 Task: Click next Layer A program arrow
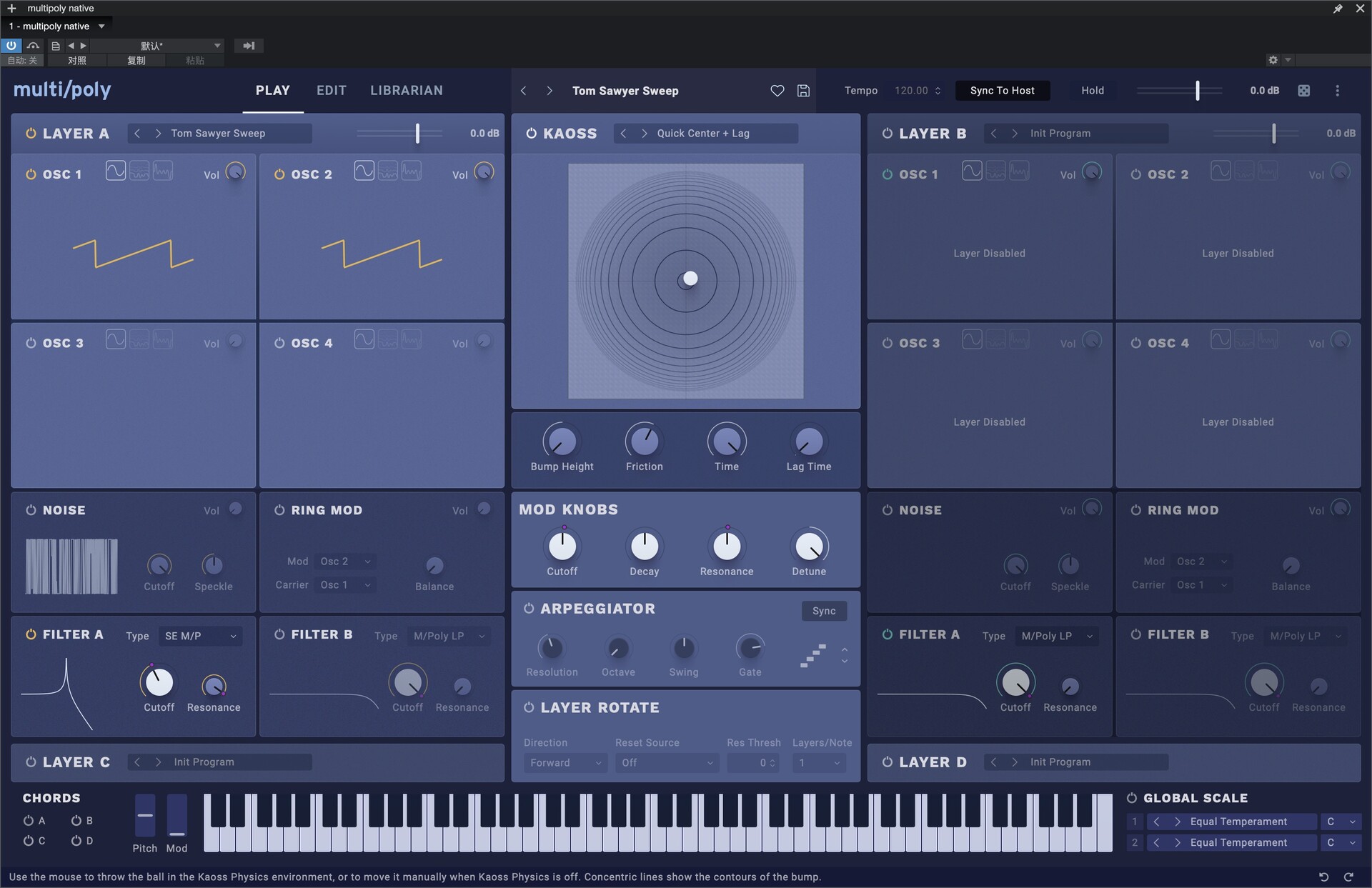[x=158, y=134]
